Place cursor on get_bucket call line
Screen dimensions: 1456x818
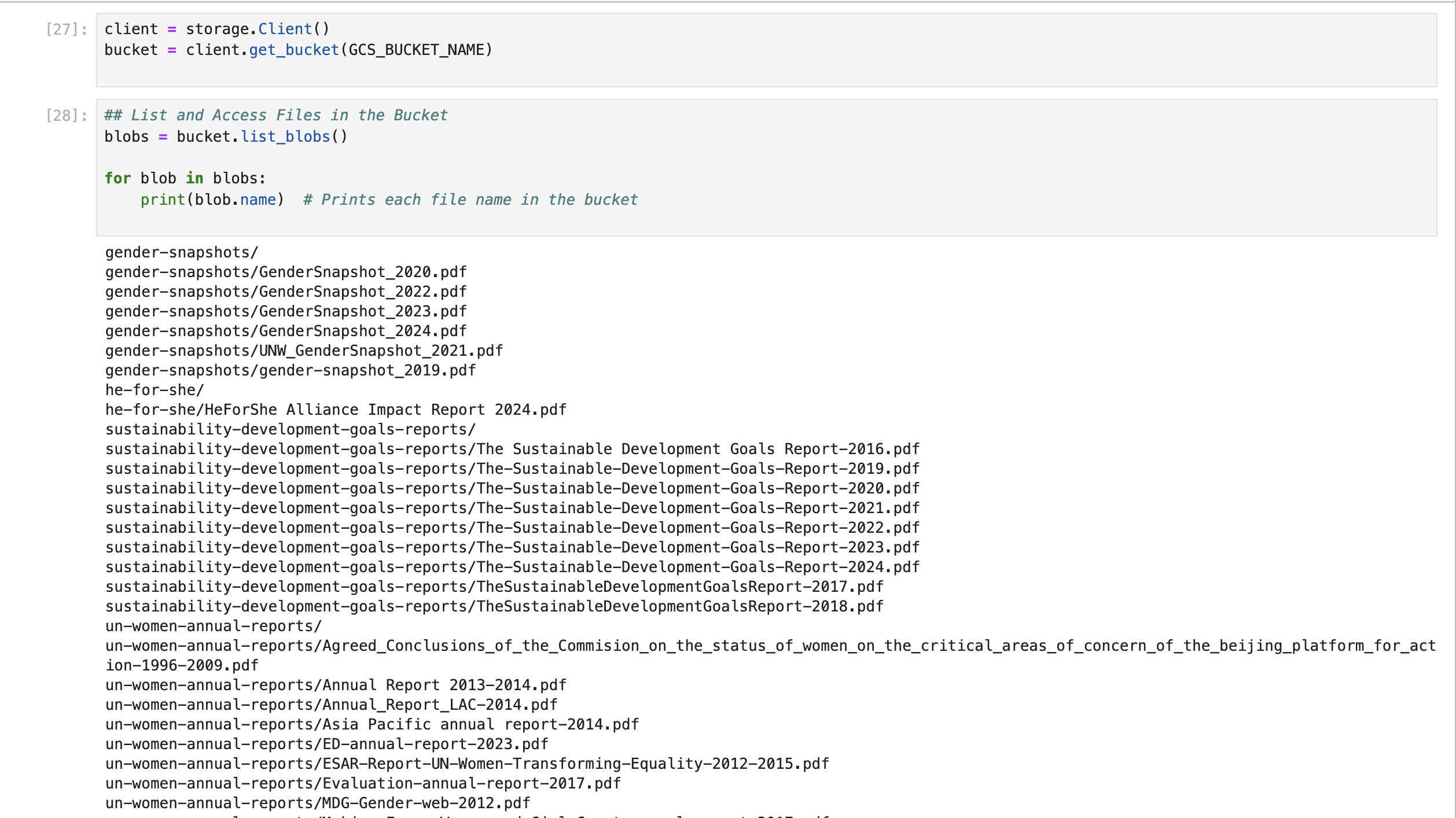tap(297, 50)
